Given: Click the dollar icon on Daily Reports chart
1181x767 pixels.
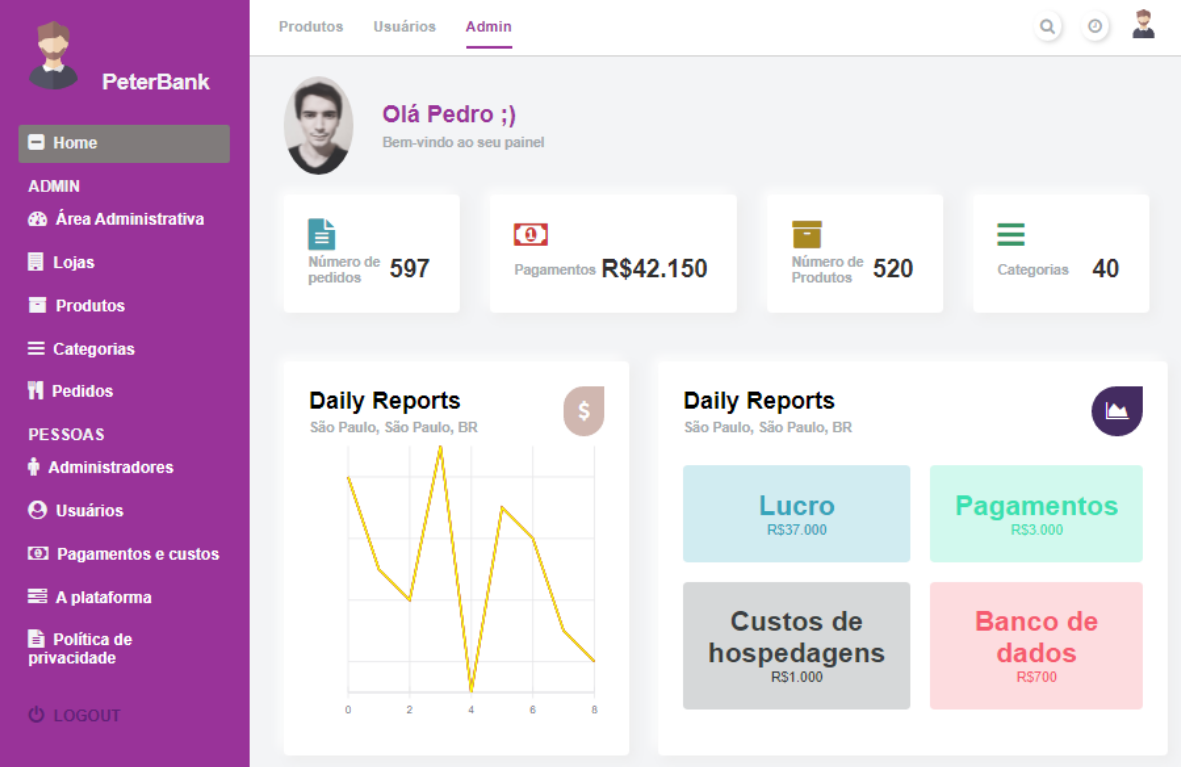Looking at the screenshot, I should (584, 411).
